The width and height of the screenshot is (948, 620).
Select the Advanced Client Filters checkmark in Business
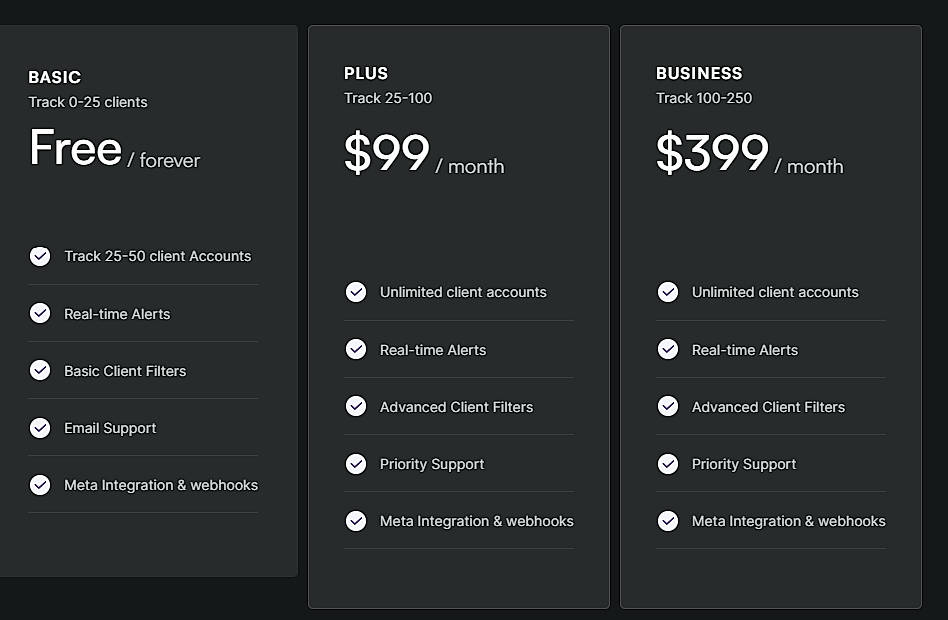[x=668, y=406]
